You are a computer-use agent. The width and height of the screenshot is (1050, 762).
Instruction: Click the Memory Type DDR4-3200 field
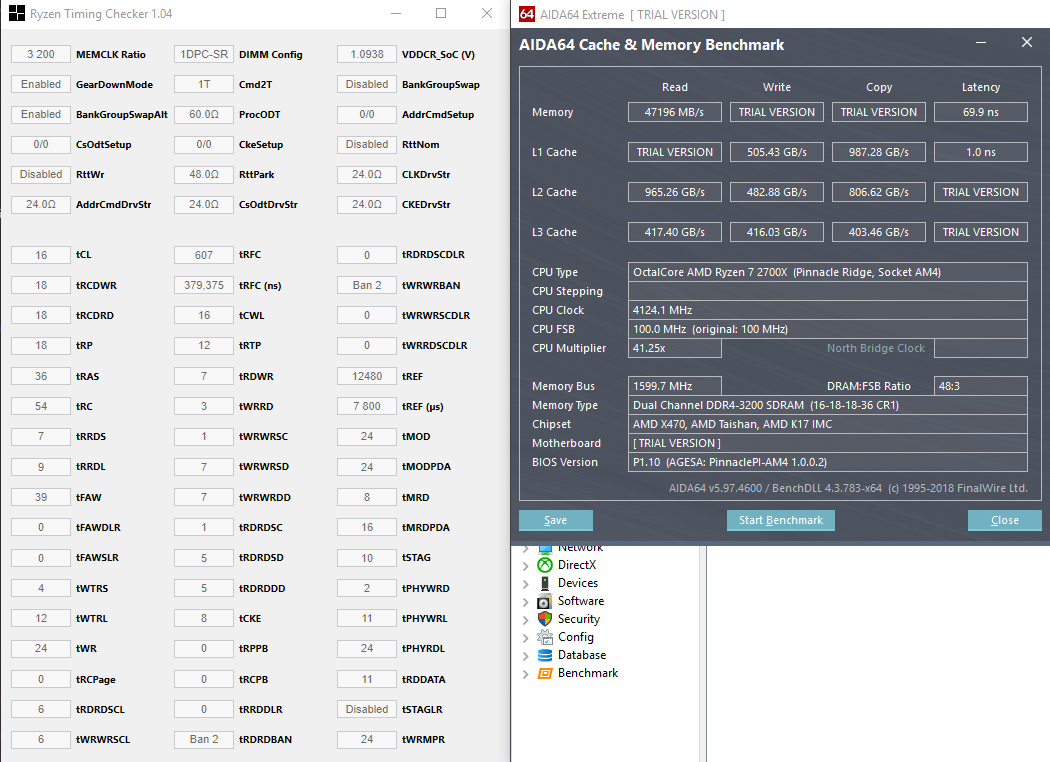[x=828, y=405]
